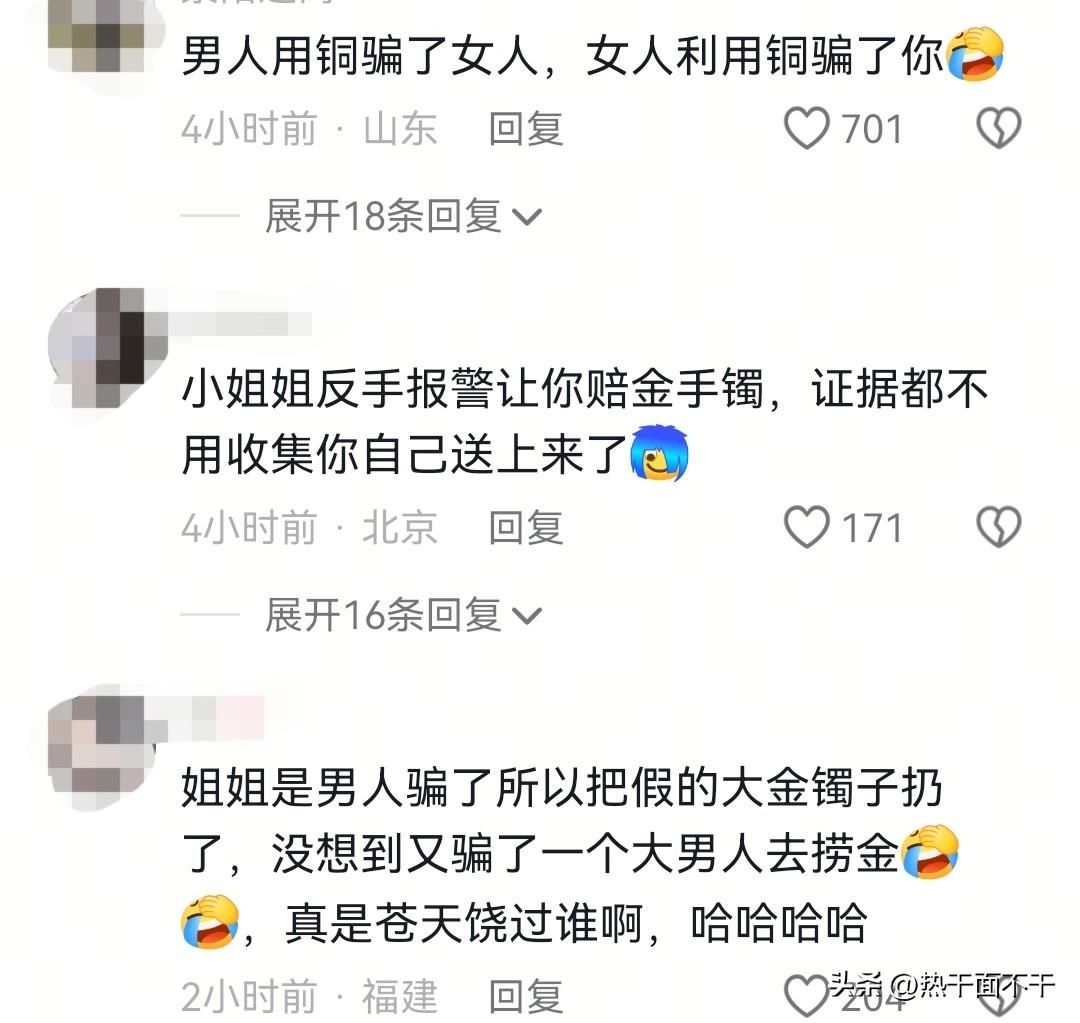Like the Beijing comment with 171 likes
This screenshot has height=1023, width=1080.
(x=807, y=527)
